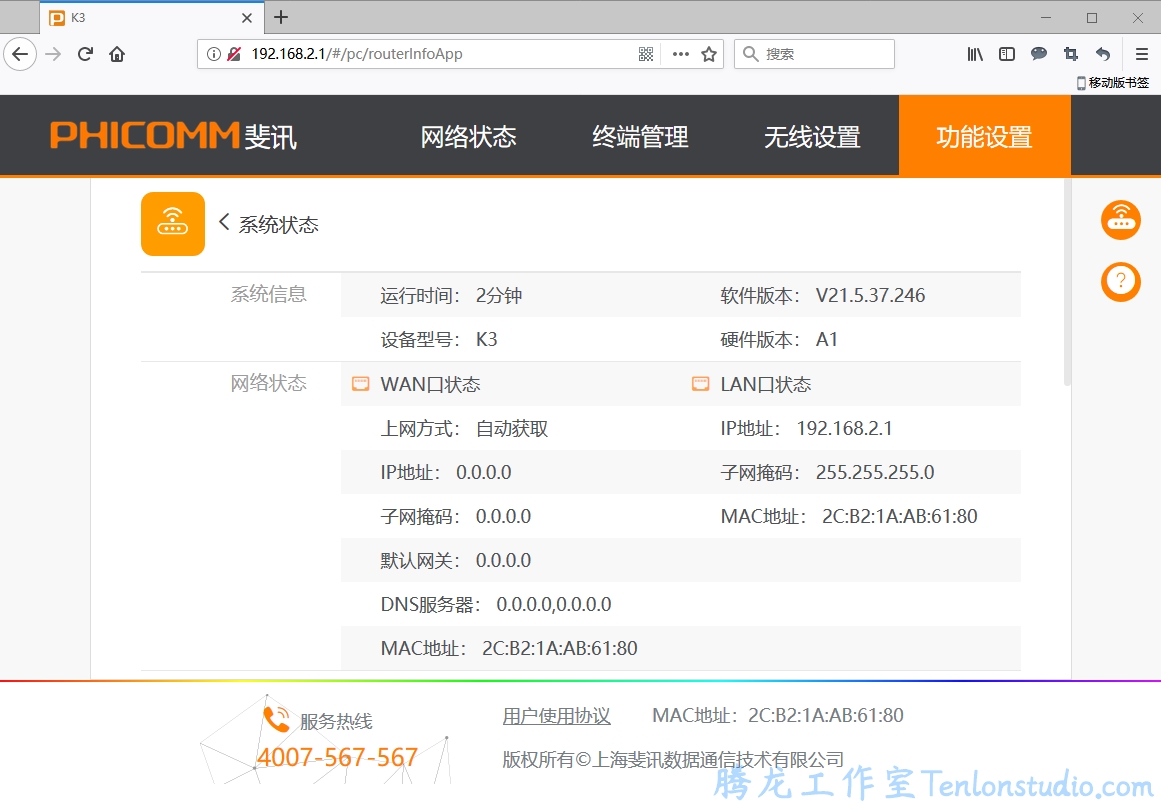This screenshot has height=810, width=1161.
Task: Click the LAN口状态 port icon
Action: [700, 384]
